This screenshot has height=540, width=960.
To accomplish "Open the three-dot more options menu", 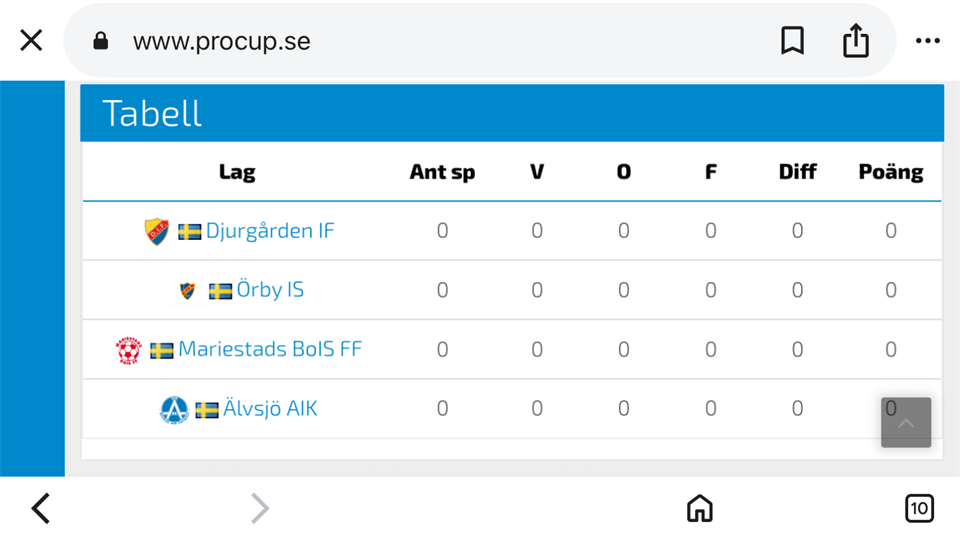I will click(x=928, y=41).
